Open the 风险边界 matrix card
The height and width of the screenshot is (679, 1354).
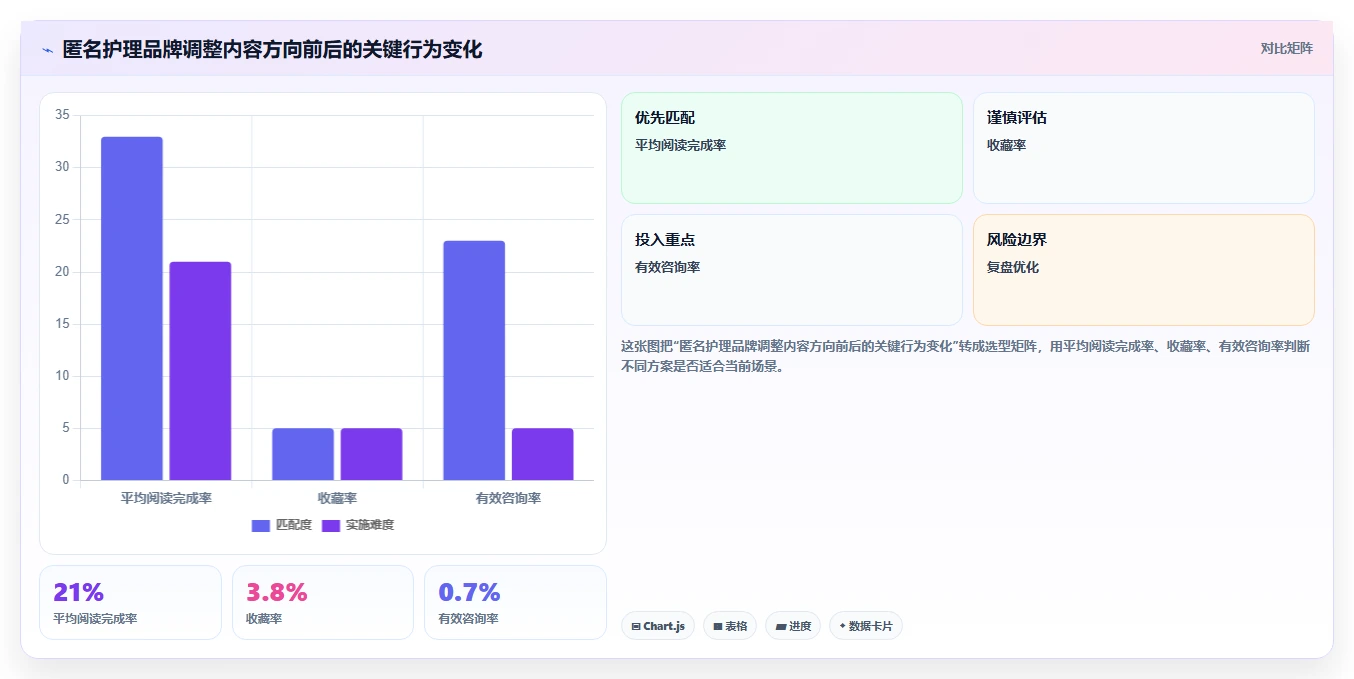tap(1144, 270)
